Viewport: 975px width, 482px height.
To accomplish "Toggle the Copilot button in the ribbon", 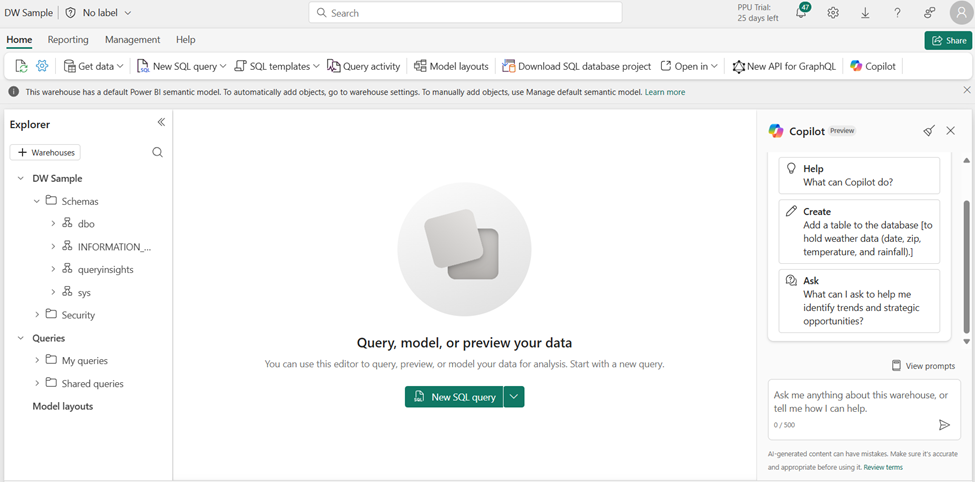I will pos(873,66).
